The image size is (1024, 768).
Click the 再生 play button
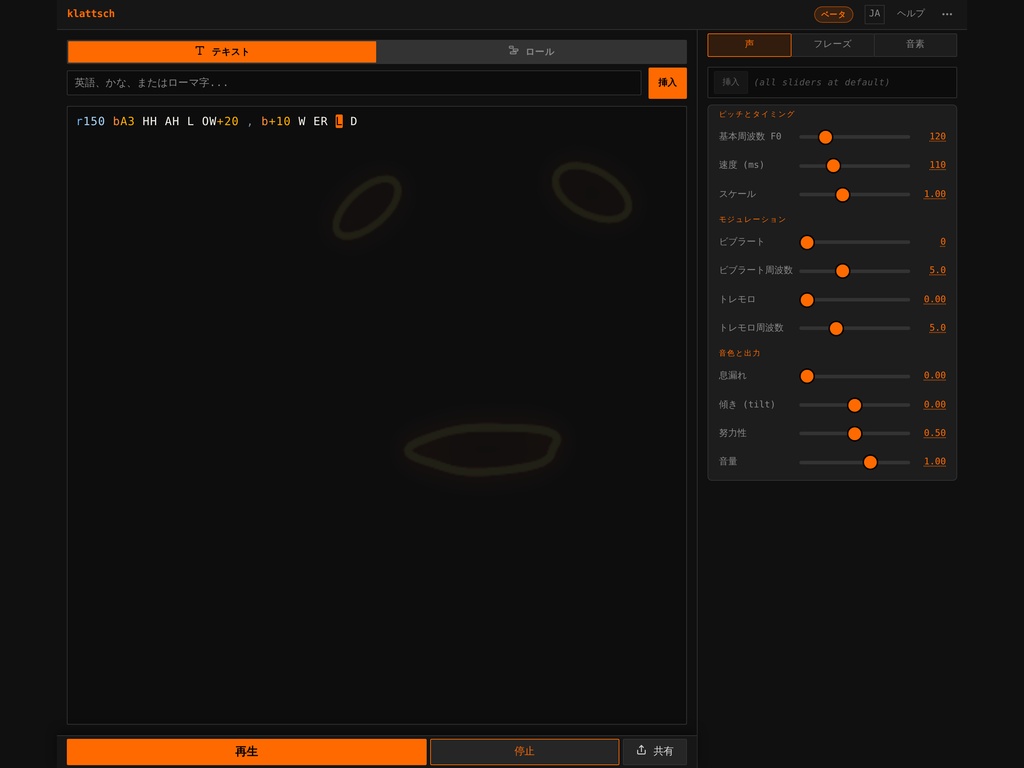click(246, 752)
